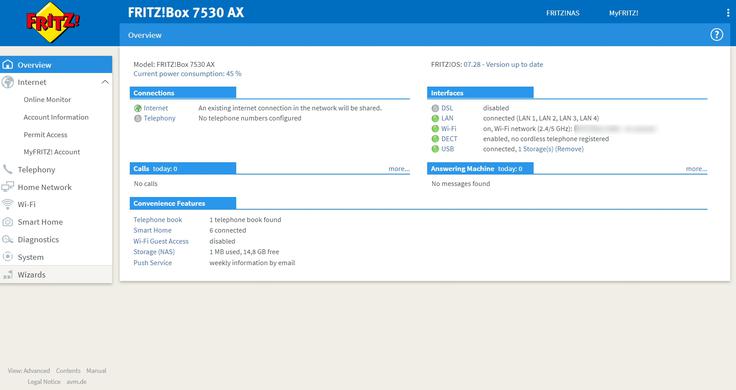Open the Wi-Fi interface link
This screenshot has height=390, width=736.
(448, 129)
